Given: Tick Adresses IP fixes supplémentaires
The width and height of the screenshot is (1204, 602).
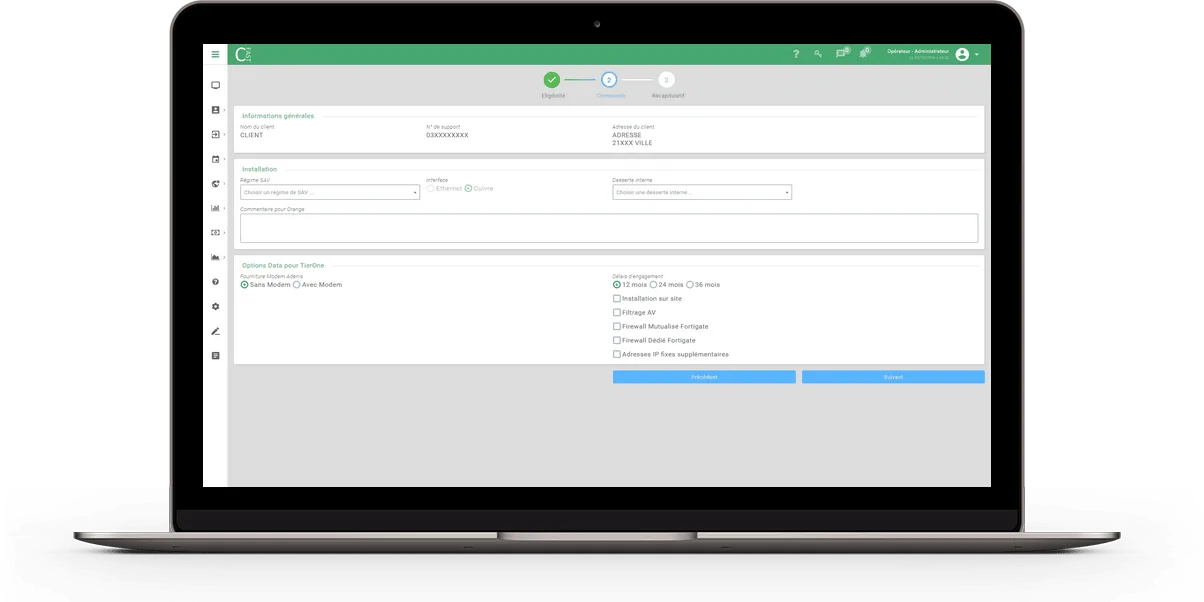Looking at the screenshot, I should (x=616, y=355).
